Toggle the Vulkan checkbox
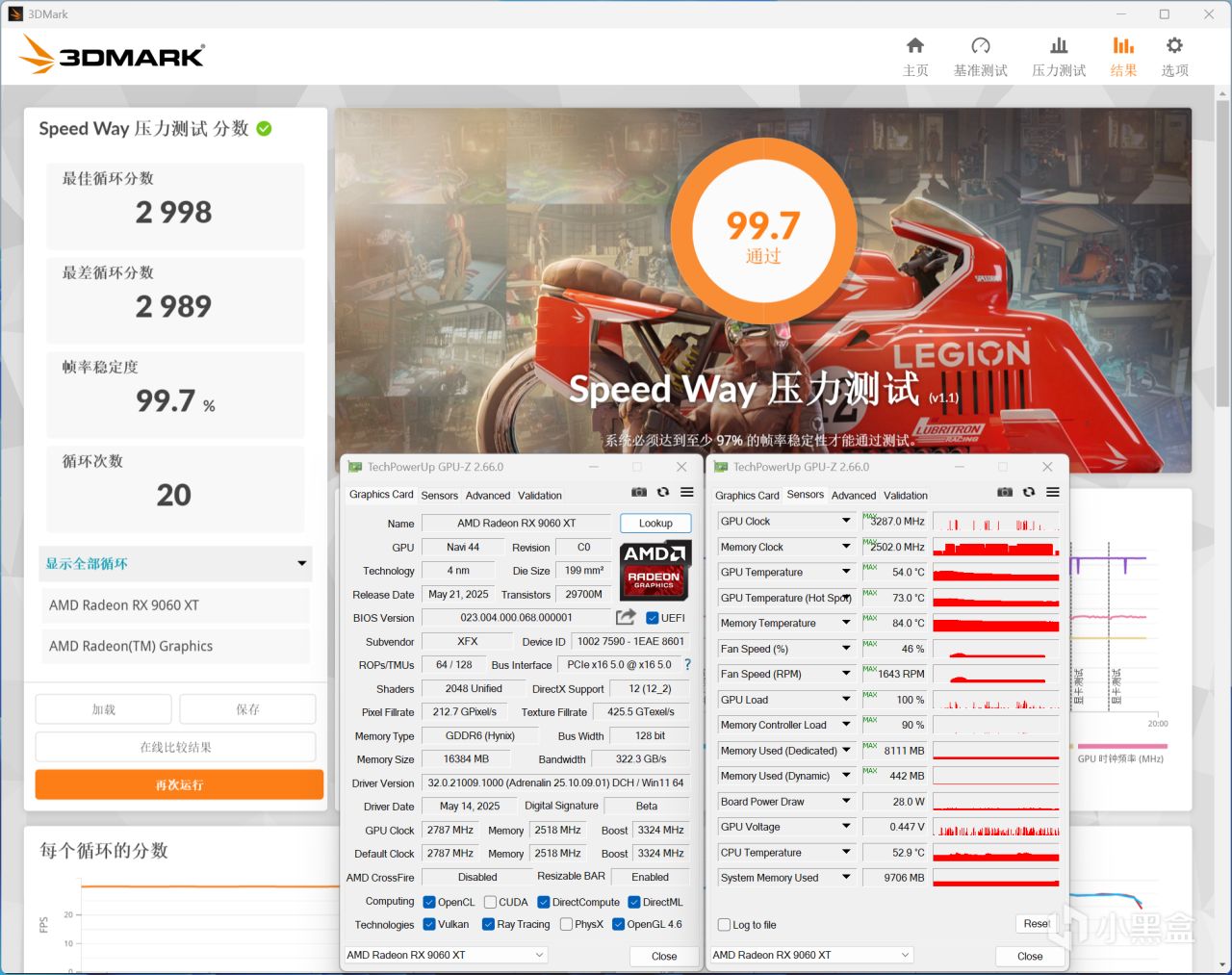 (x=429, y=924)
